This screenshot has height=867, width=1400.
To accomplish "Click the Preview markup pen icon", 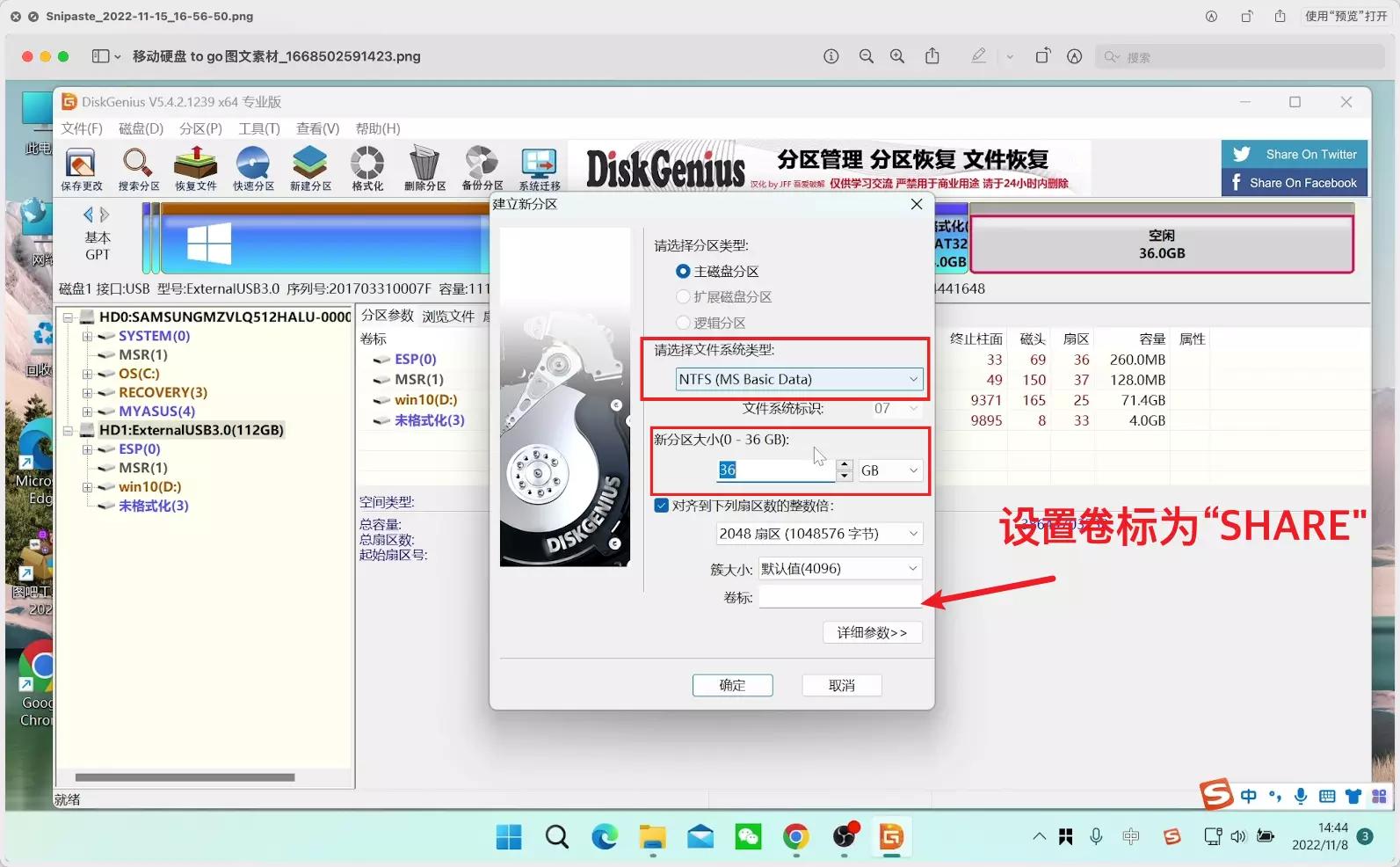I will 978,56.
